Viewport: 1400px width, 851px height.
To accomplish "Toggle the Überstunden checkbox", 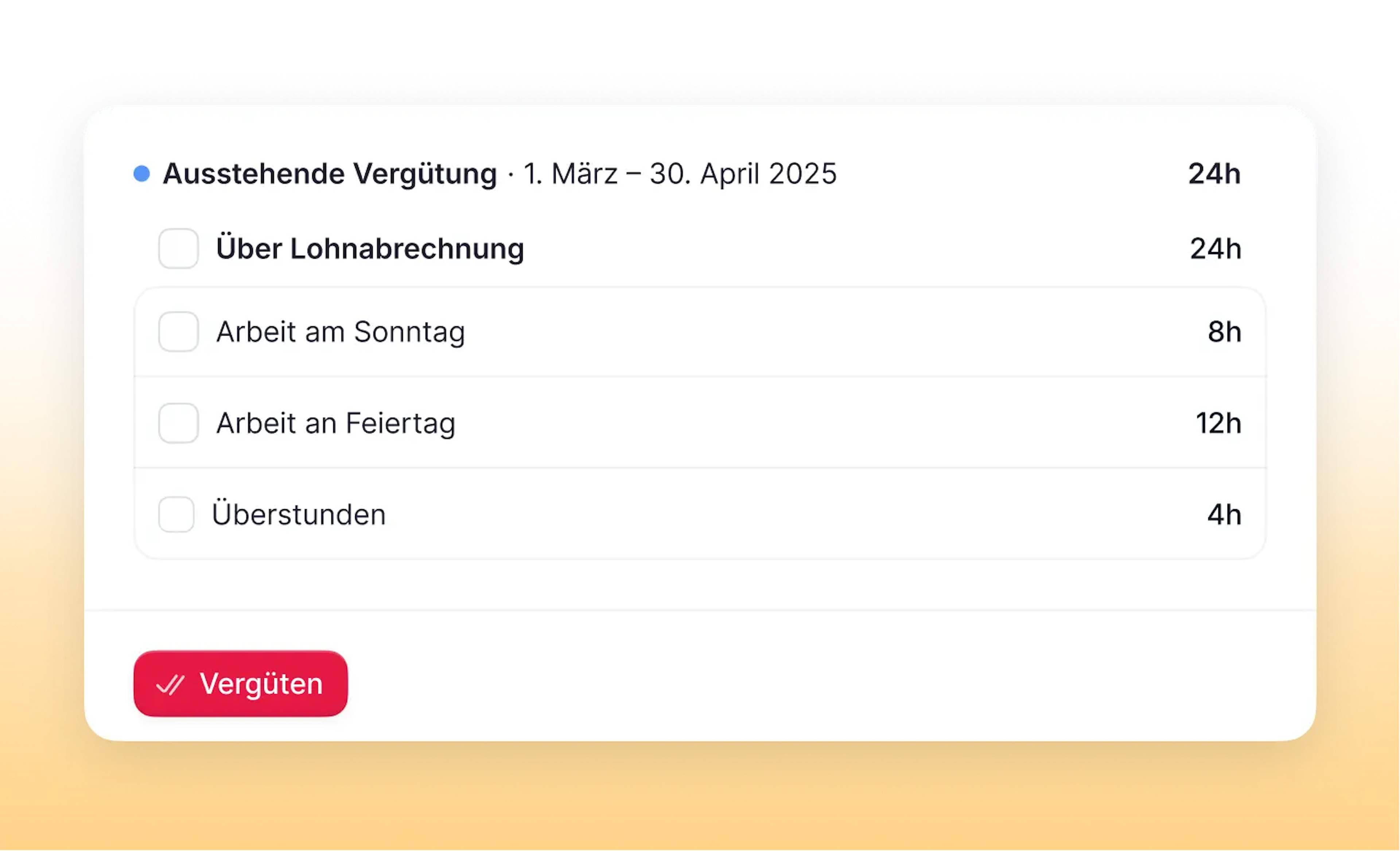I will coord(176,514).
